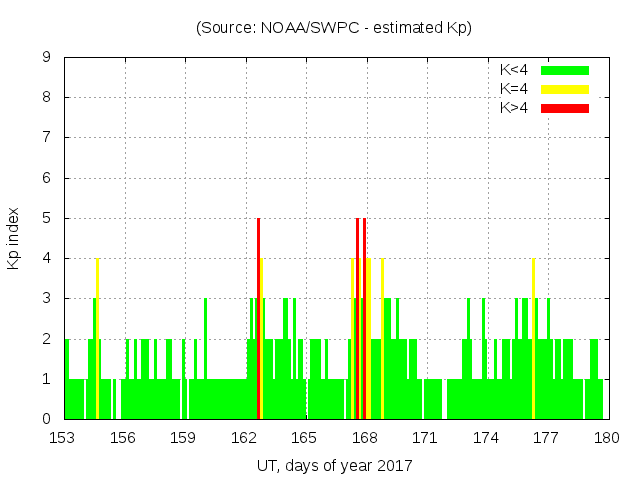Screen dimensions: 640x480
Task: Click the yellow bar near day 154
Action: click(x=97, y=340)
